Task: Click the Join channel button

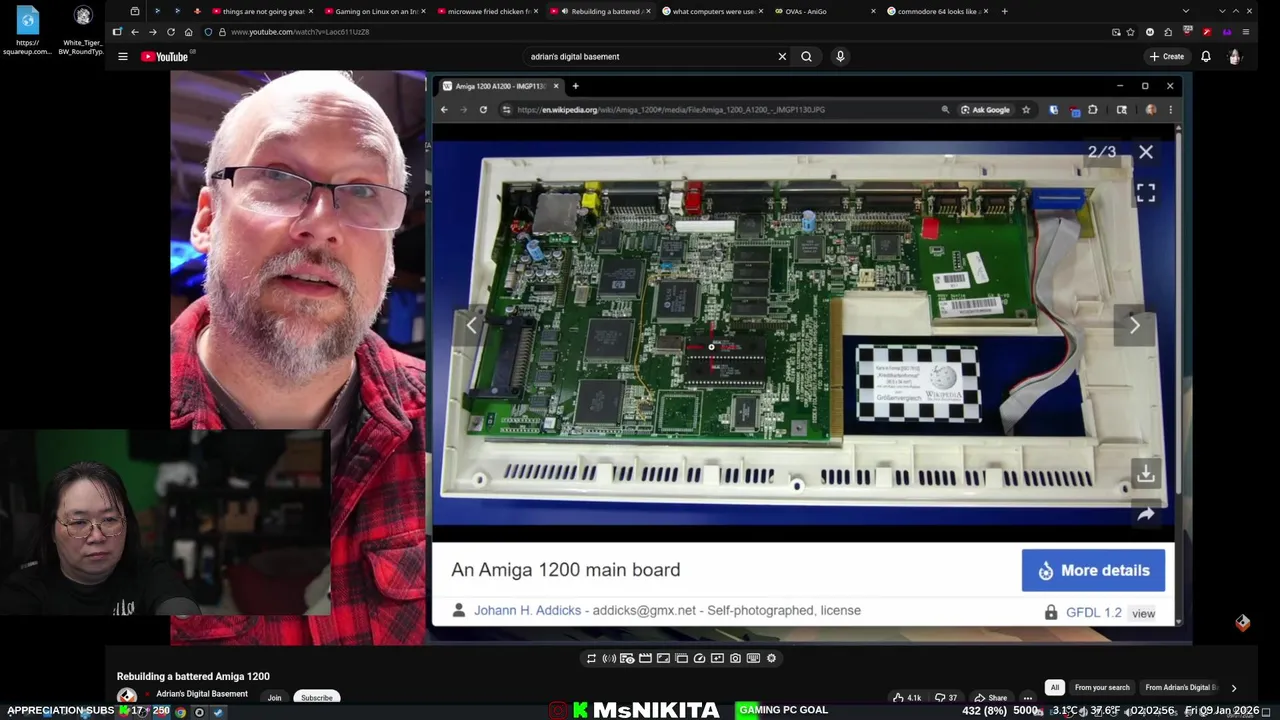Action: point(274,697)
